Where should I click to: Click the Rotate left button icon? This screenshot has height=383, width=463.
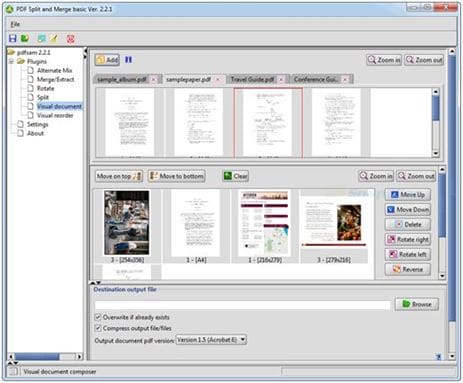click(392, 254)
